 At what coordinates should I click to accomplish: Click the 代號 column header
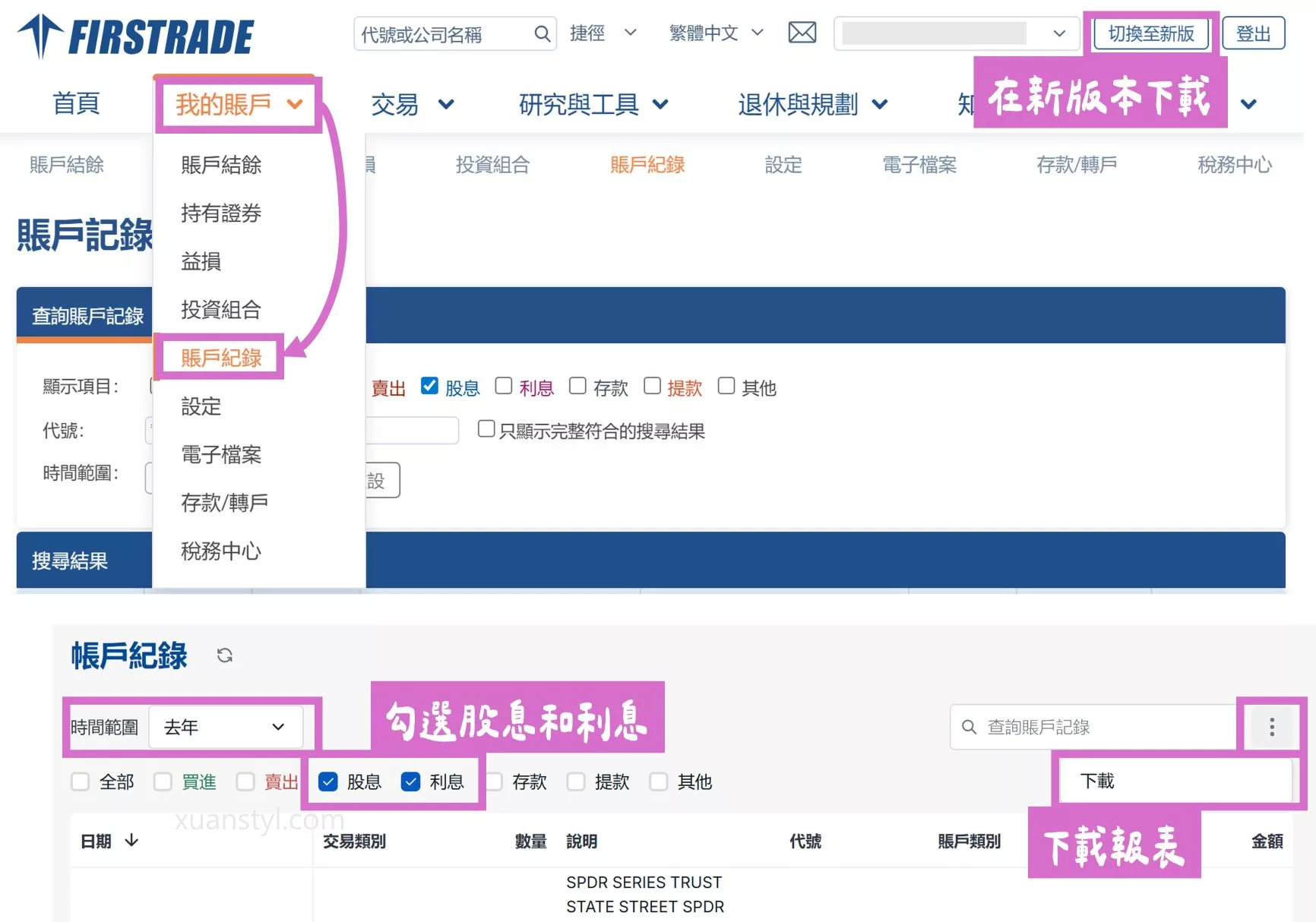pyautogui.click(x=805, y=841)
